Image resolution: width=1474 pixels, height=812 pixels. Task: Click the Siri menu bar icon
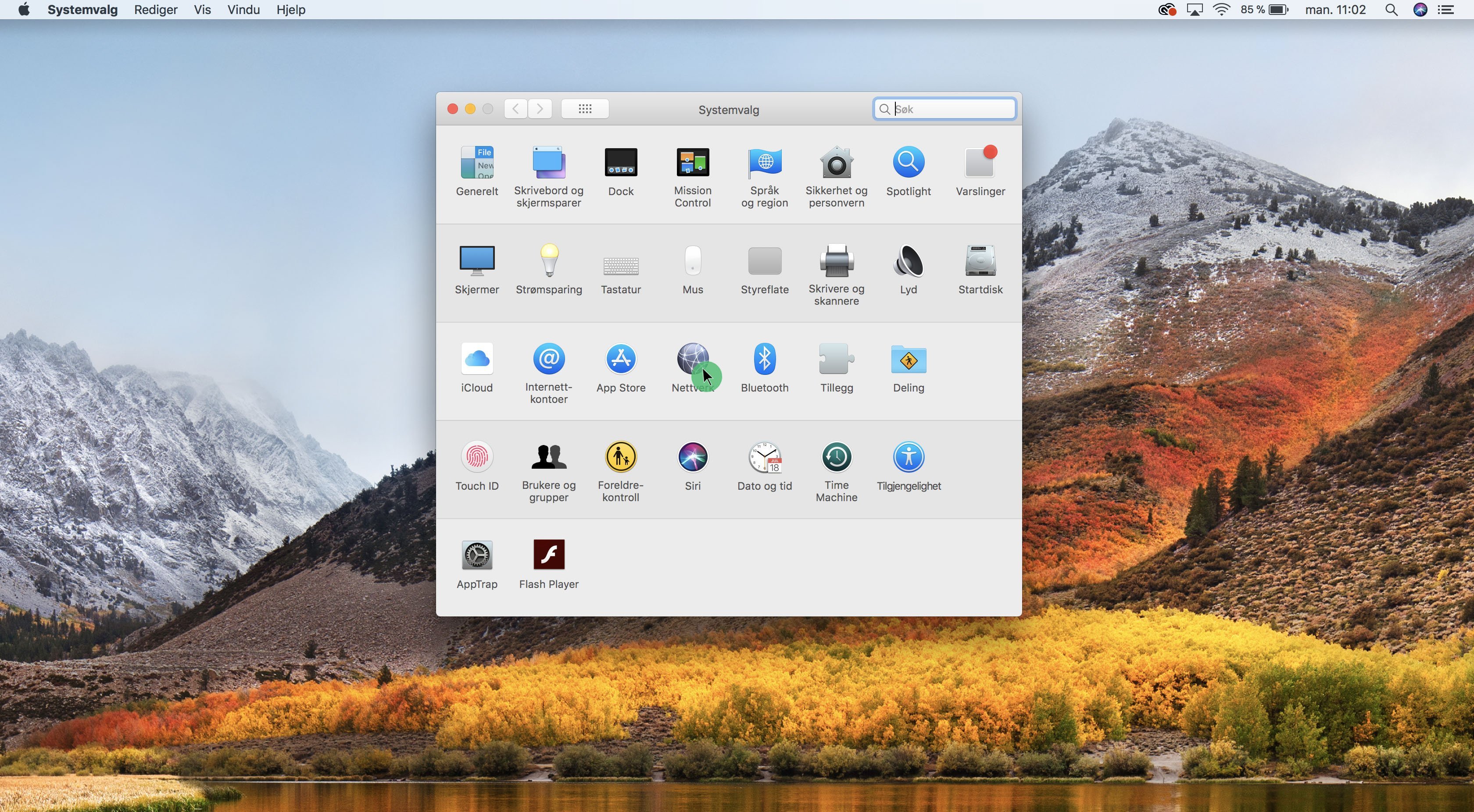[x=1420, y=10]
